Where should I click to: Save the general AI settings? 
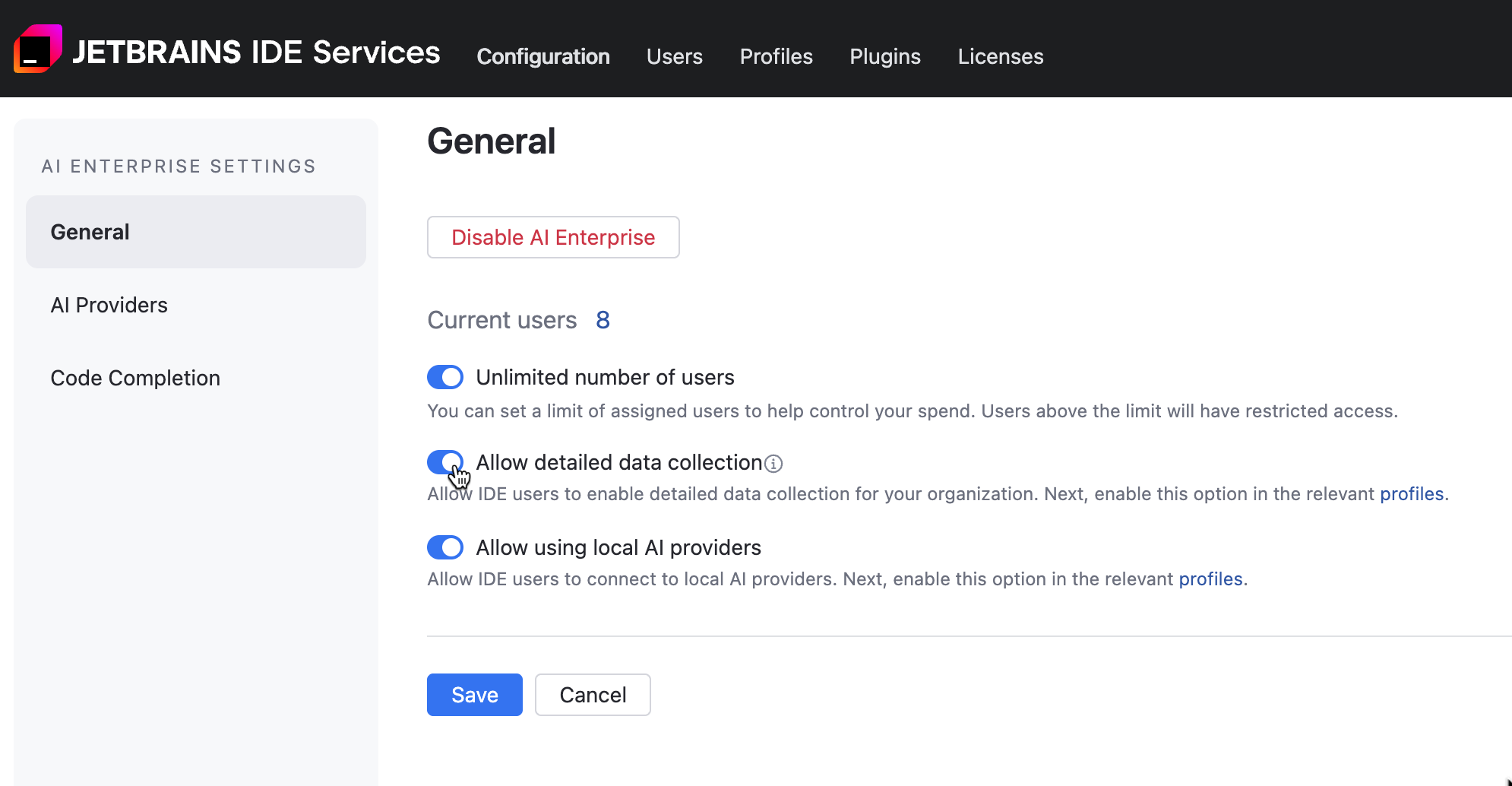pos(474,694)
